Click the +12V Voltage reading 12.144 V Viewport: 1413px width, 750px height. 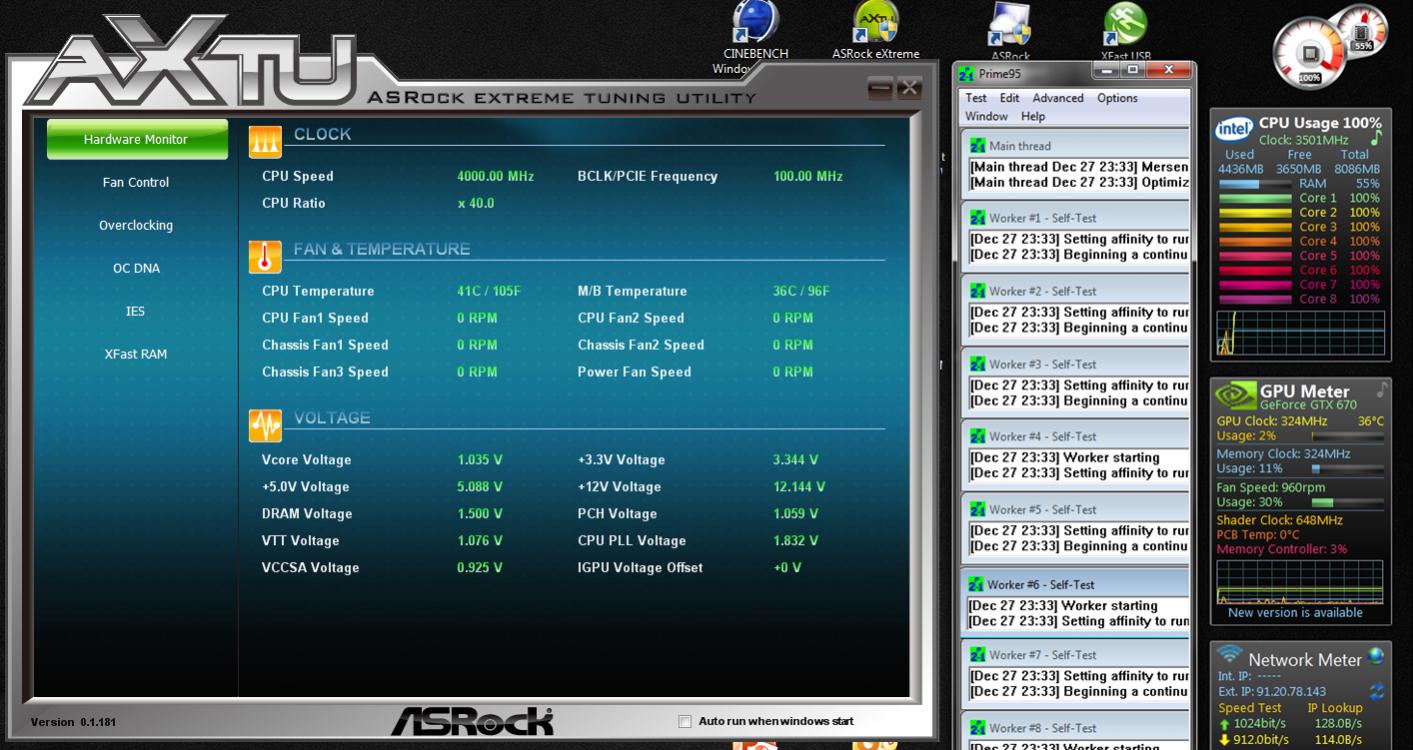click(799, 487)
